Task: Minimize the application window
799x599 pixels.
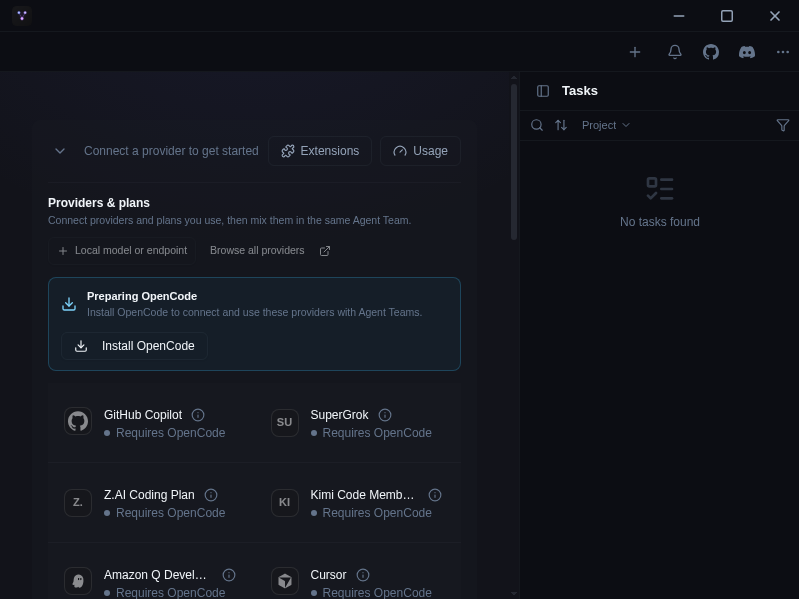Action: pos(679,16)
